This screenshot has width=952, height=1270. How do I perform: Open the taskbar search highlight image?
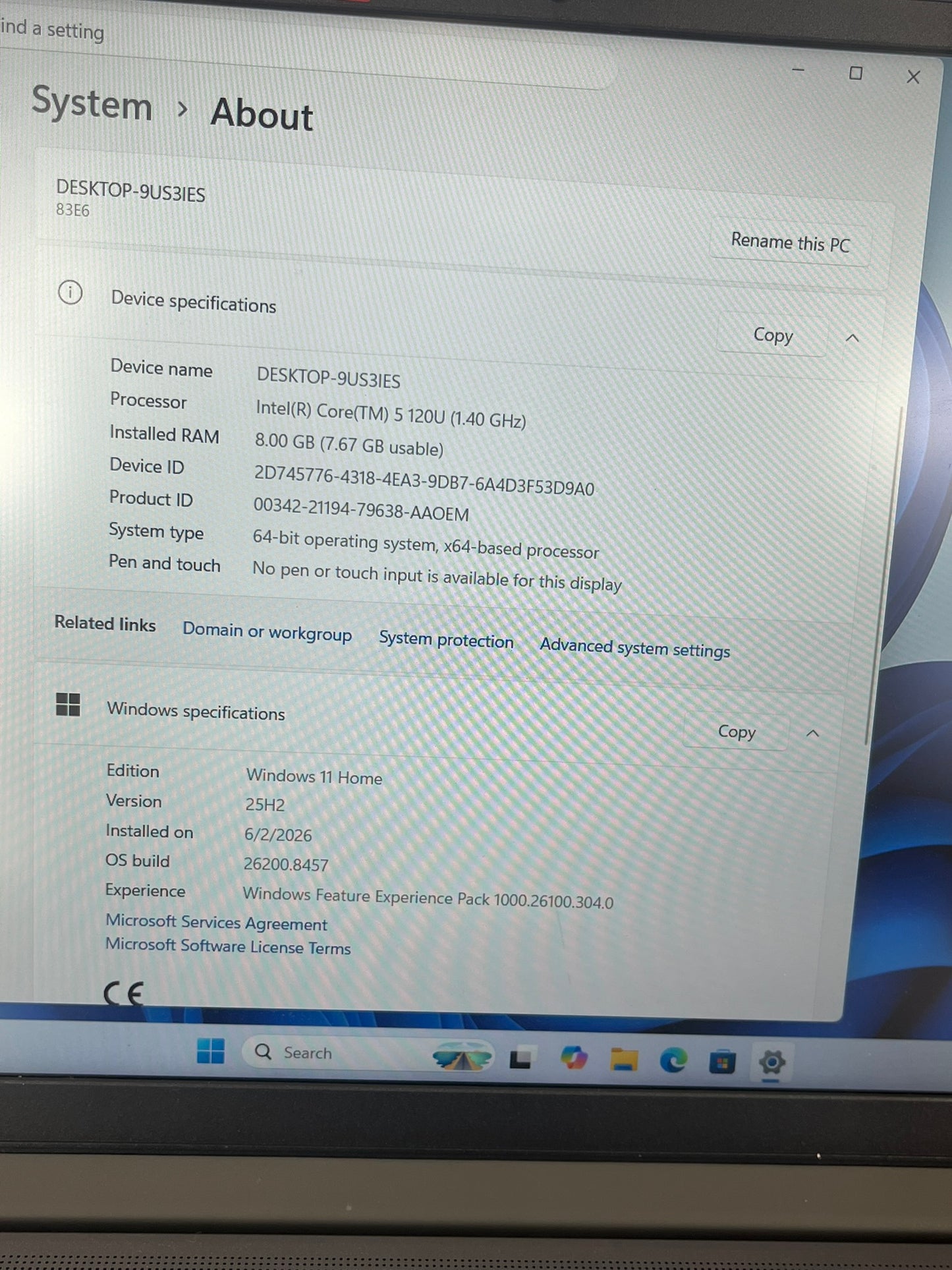pyautogui.click(x=462, y=1058)
